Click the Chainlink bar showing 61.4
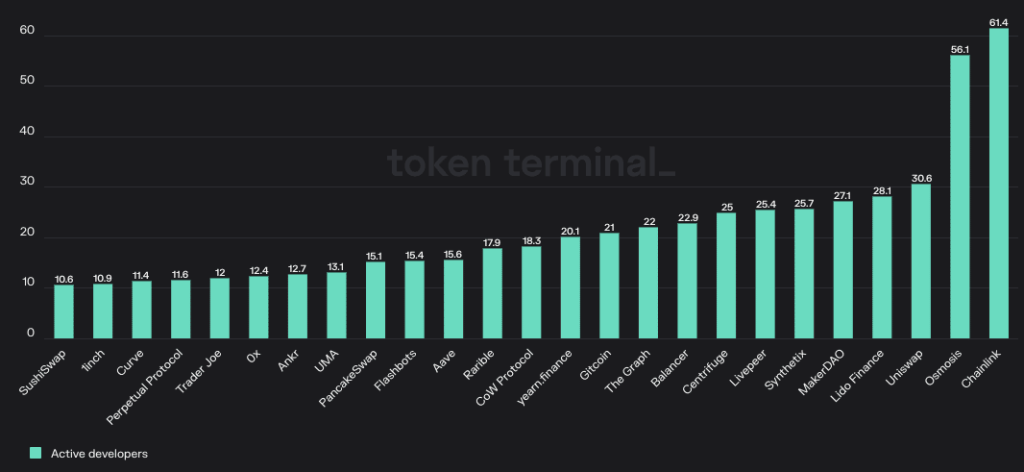This screenshot has height=472, width=1024. pos(999,183)
